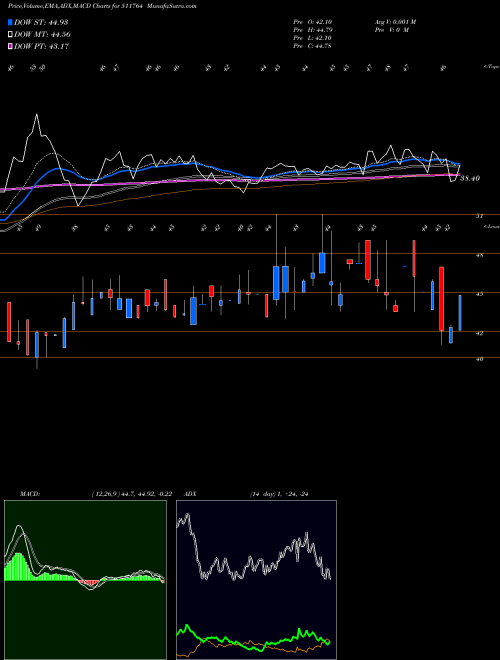Open the green MACD histogram chart panel
Screen dimensions: 500x660
85,580
